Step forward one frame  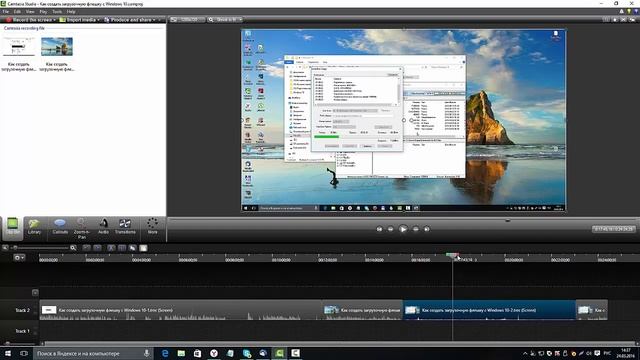[x=416, y=229]
